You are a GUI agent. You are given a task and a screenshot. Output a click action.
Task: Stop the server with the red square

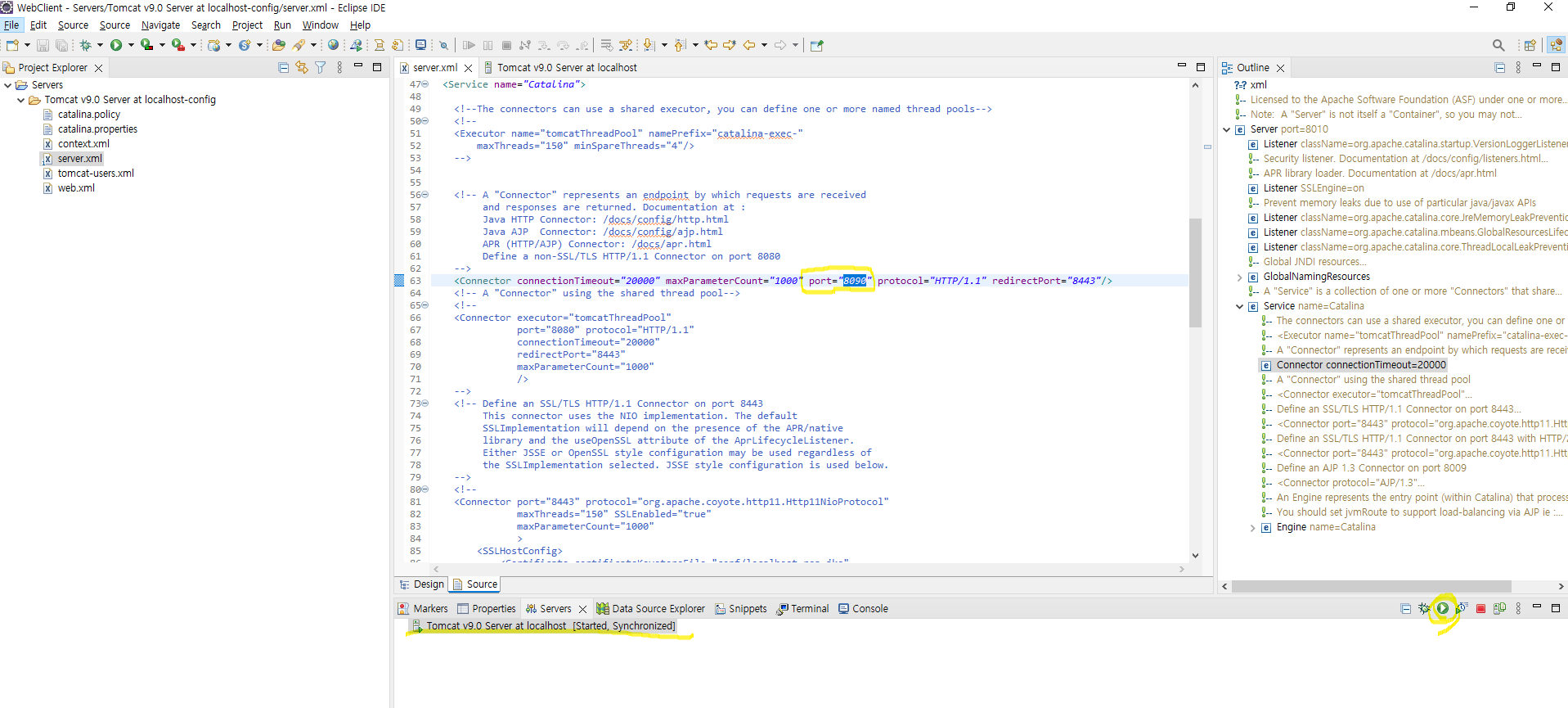(1480, 608)
